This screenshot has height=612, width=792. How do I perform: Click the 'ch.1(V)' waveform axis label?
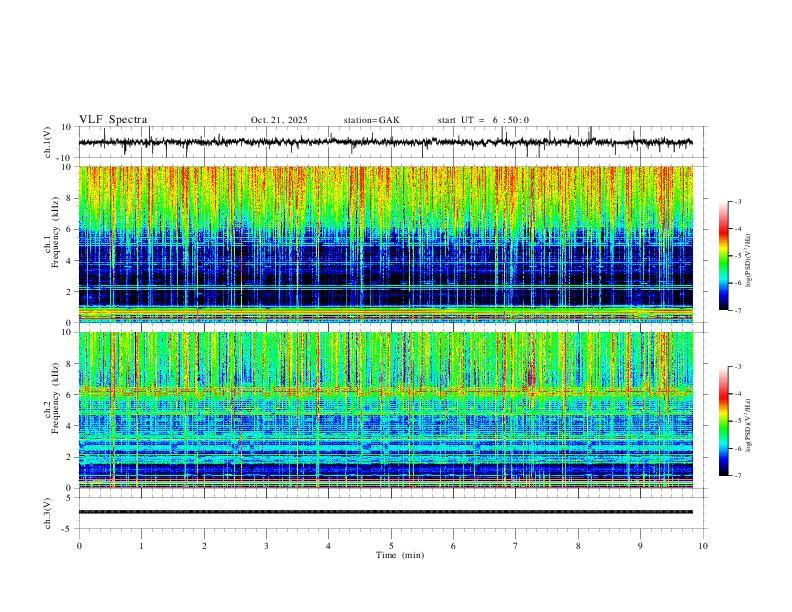point(48,142)
